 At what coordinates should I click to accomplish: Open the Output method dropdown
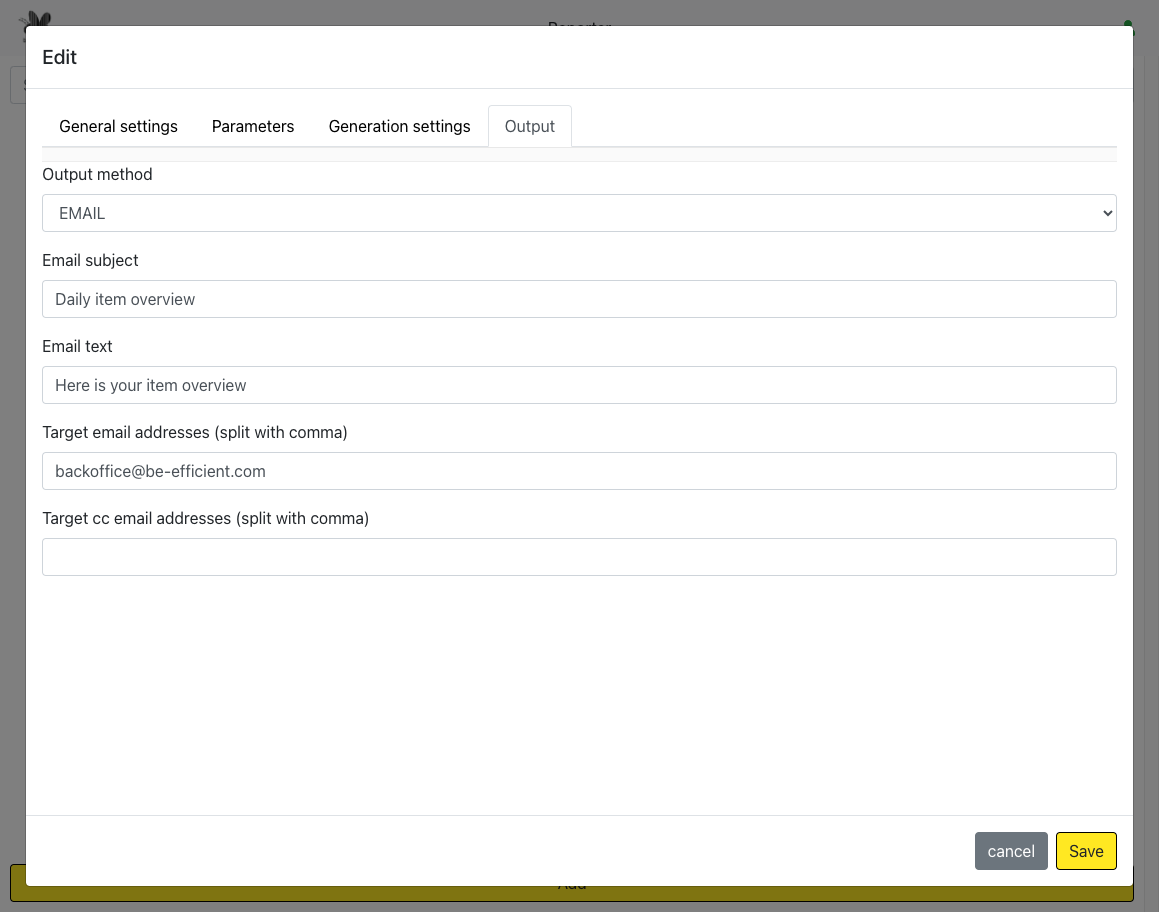578,213
